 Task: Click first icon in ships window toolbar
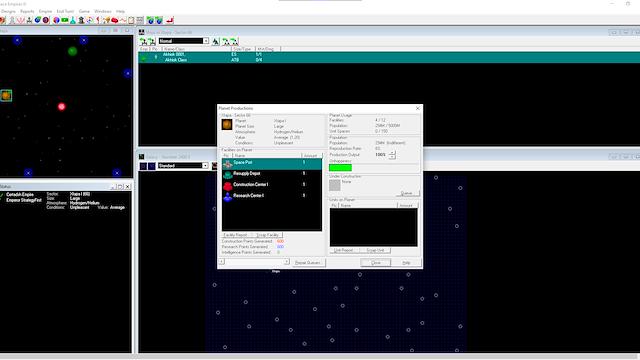143,41
